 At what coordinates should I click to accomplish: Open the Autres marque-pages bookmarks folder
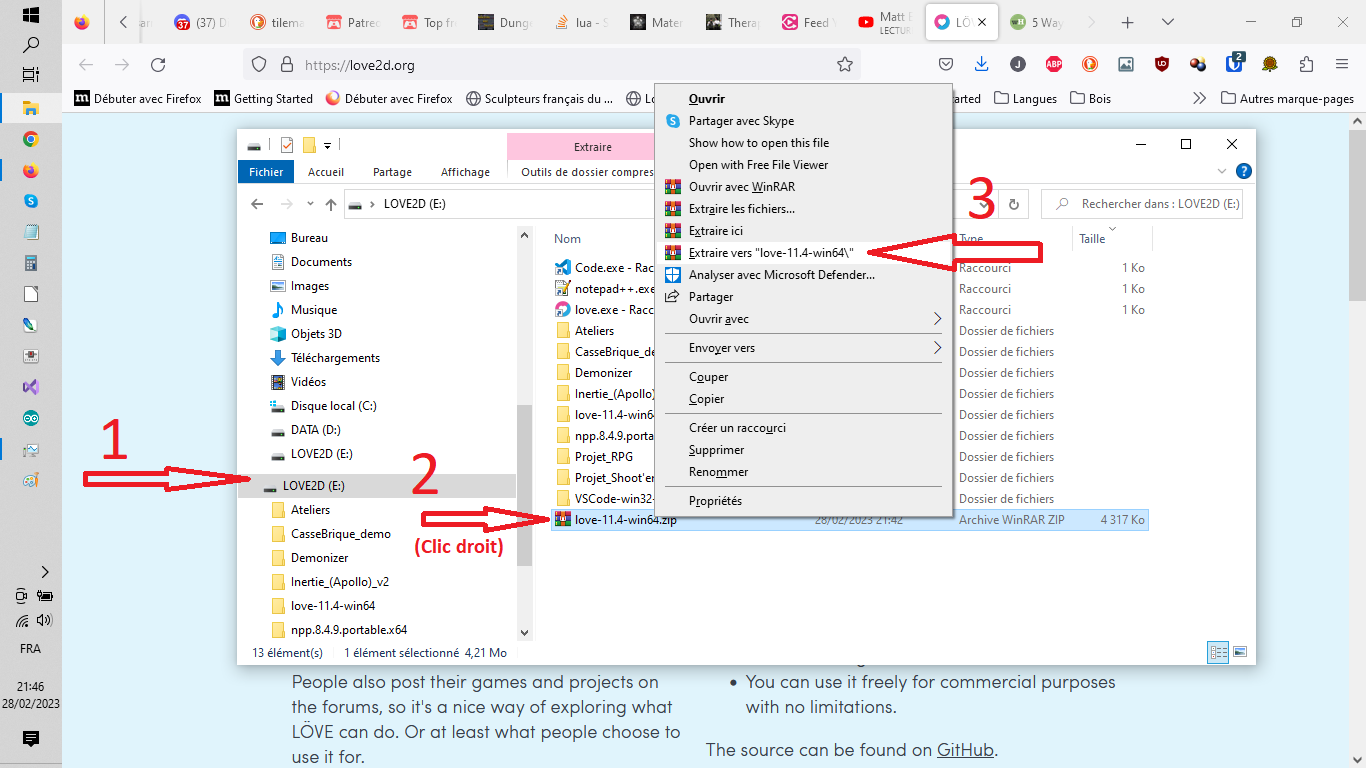tap(1288, 99)
